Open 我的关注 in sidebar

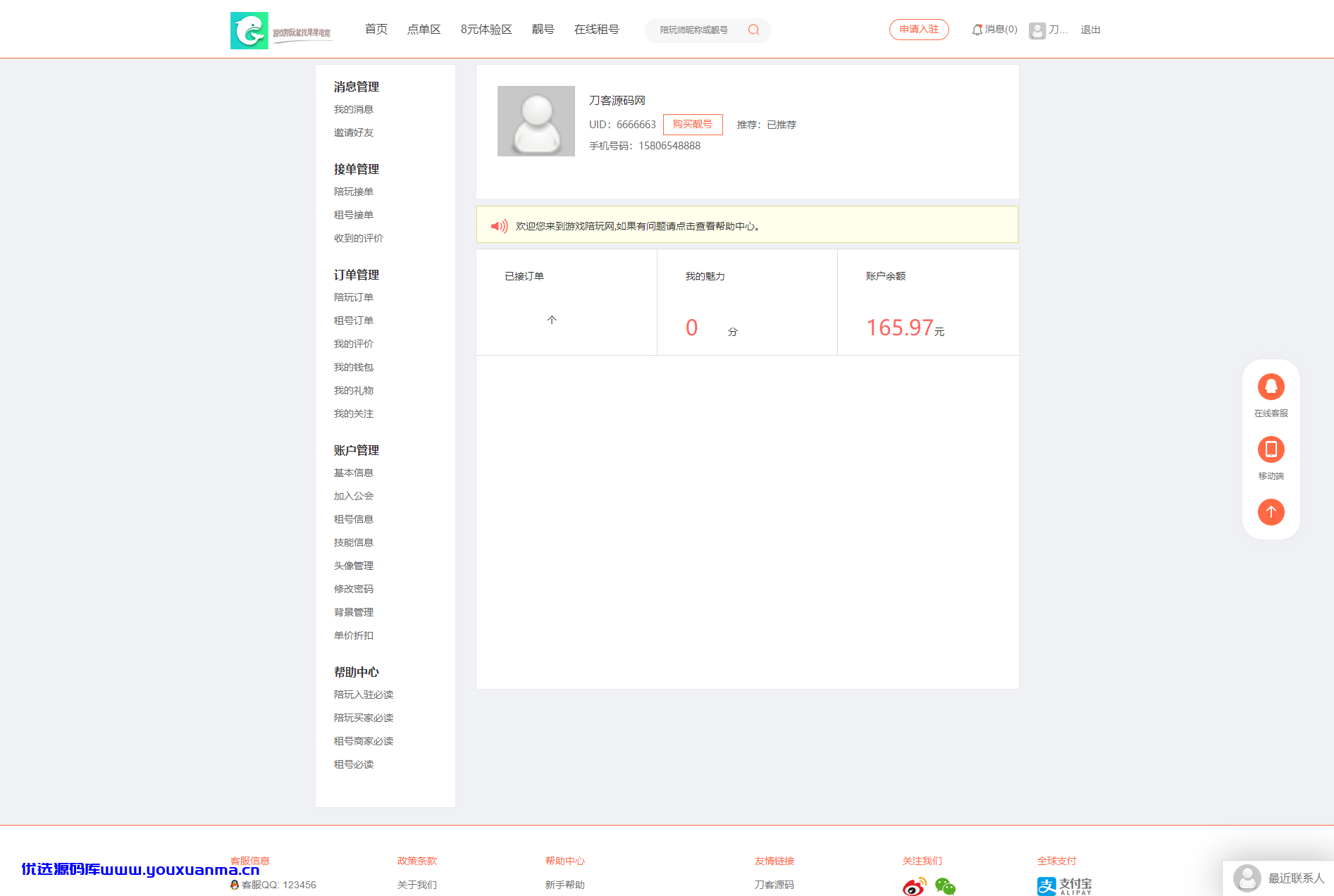[354, 413]
